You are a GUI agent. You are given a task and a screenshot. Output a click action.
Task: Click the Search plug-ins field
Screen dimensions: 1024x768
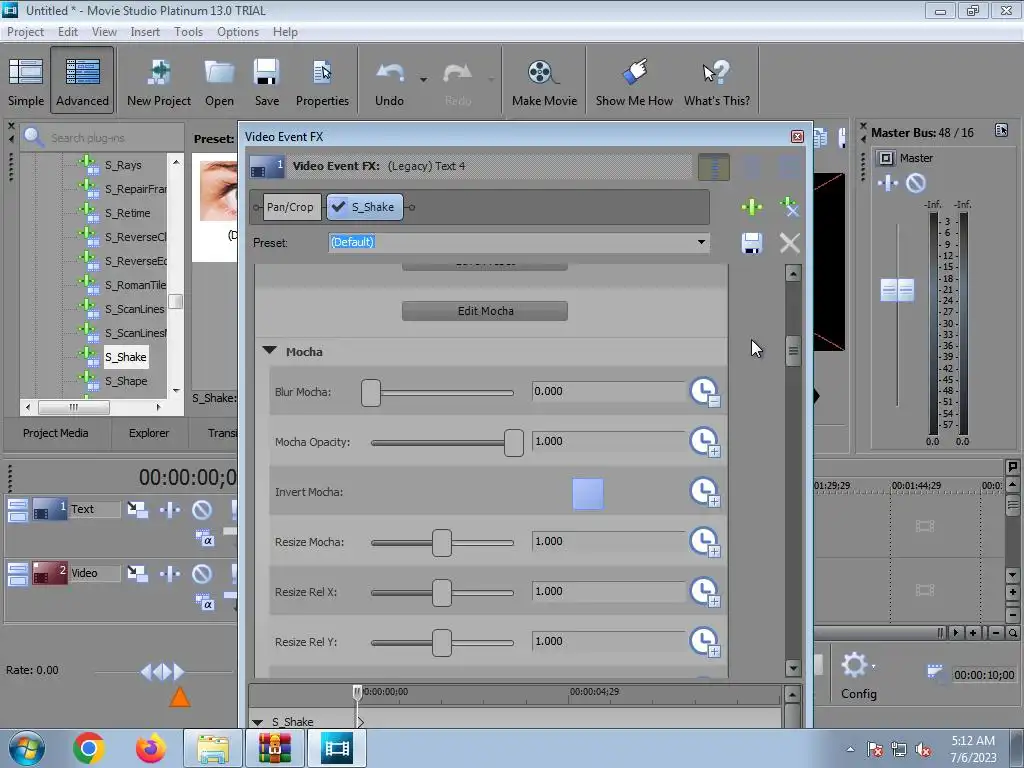point(104,138)
